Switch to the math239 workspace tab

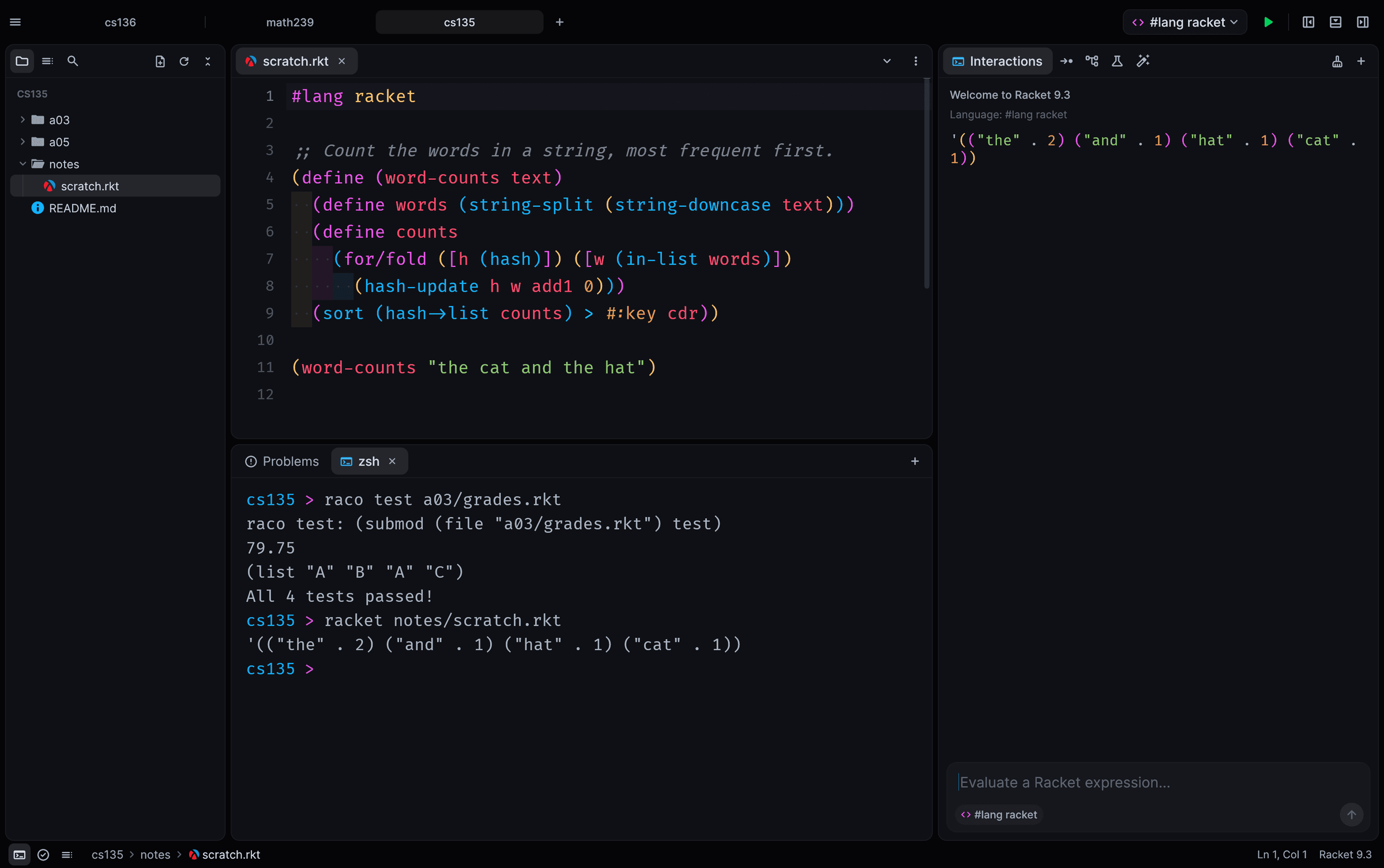pyautogui.click(x=290, y=22)
